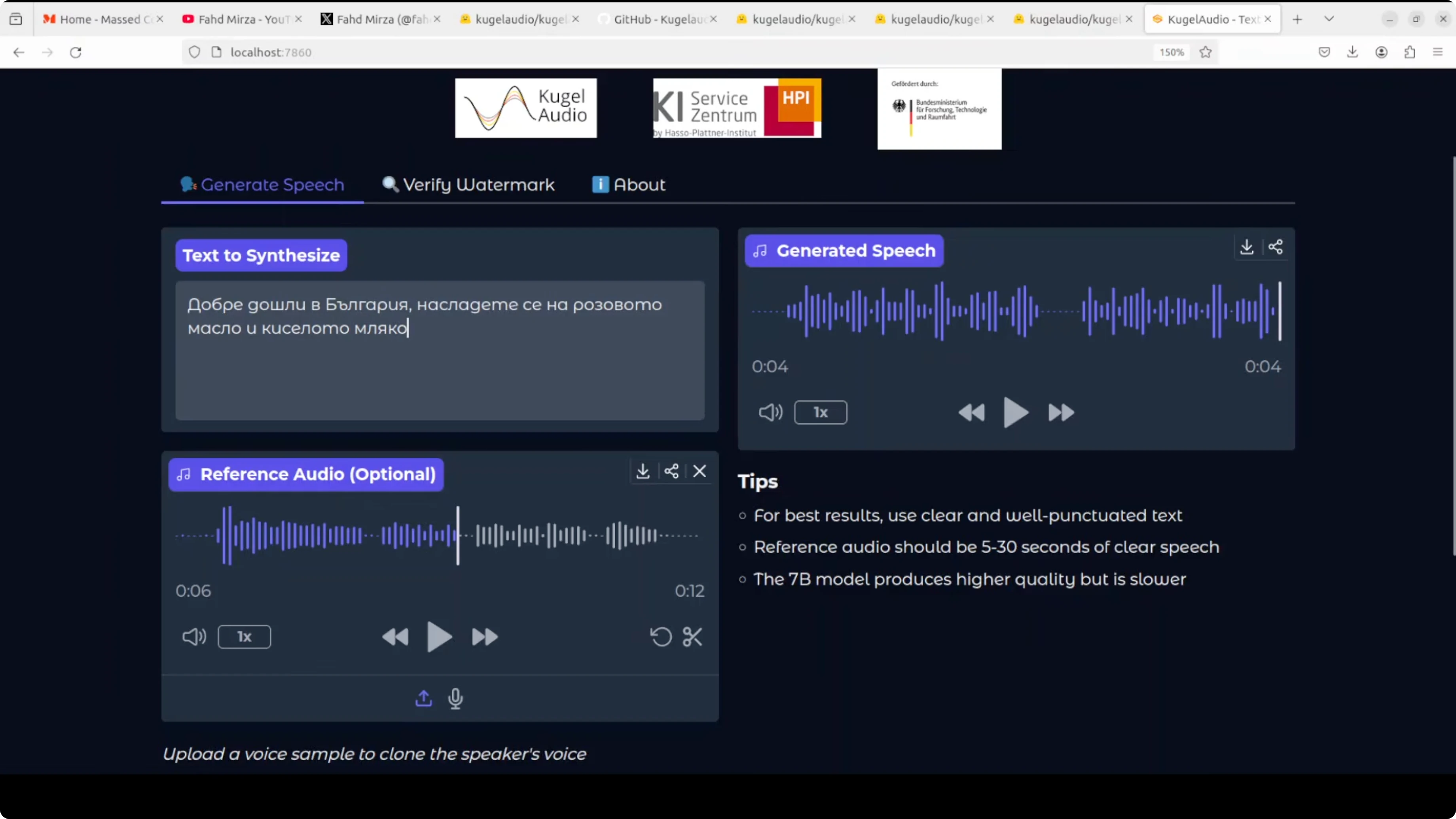Record reference audio with microphone
Viewport: 1456px width, 819px height.
455,699
